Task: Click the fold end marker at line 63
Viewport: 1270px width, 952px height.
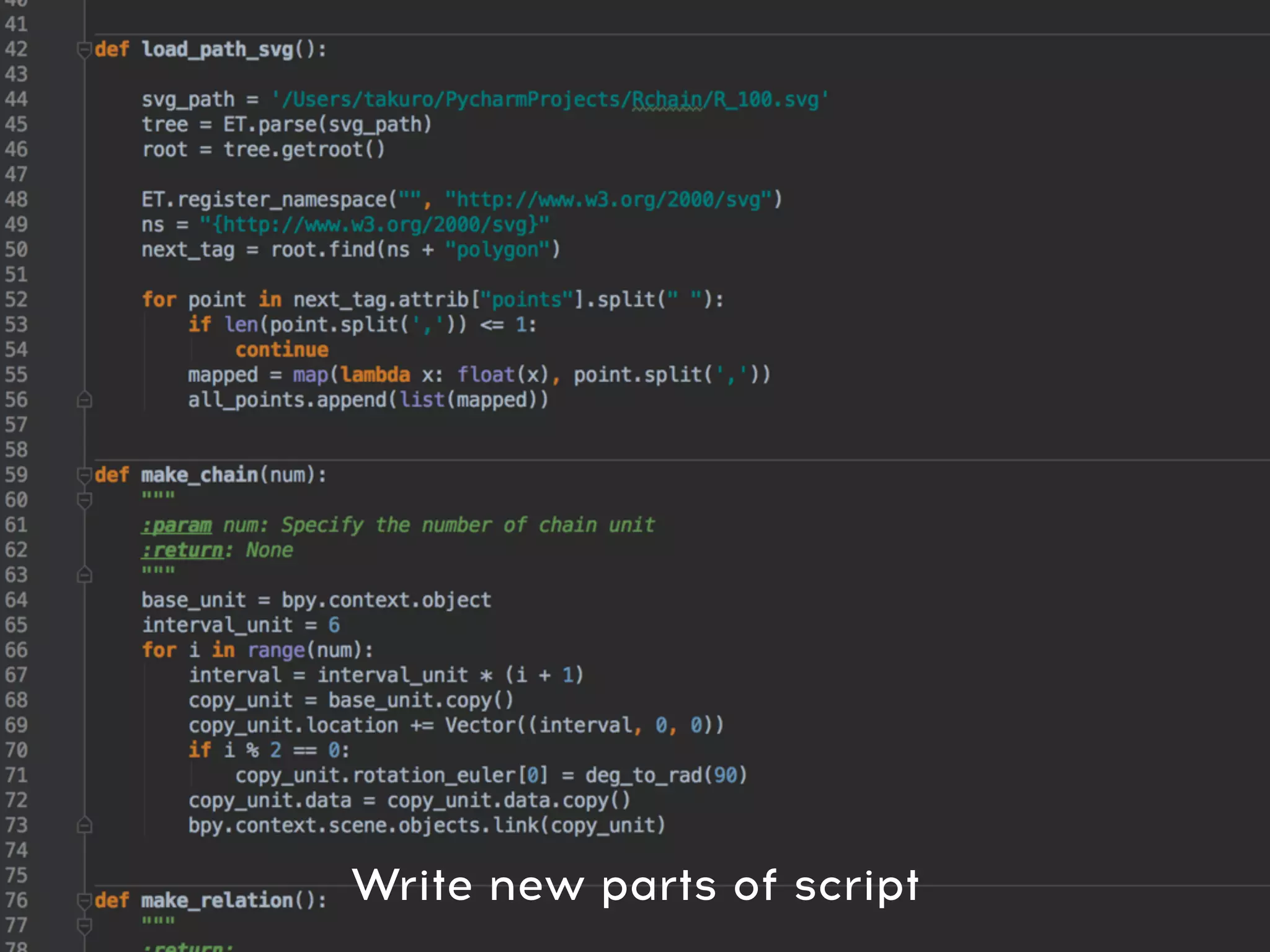Action: tap(84, 575)
